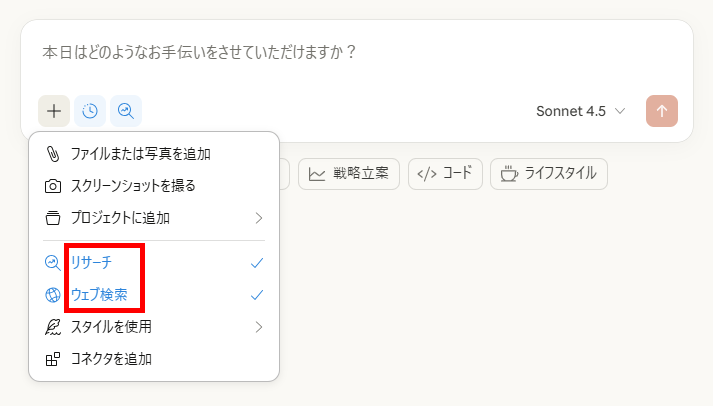Image resolution: width=713 pixels, height=406 pixels.
Task: Click the camera screenshot icon
Action: coord(53,186)
